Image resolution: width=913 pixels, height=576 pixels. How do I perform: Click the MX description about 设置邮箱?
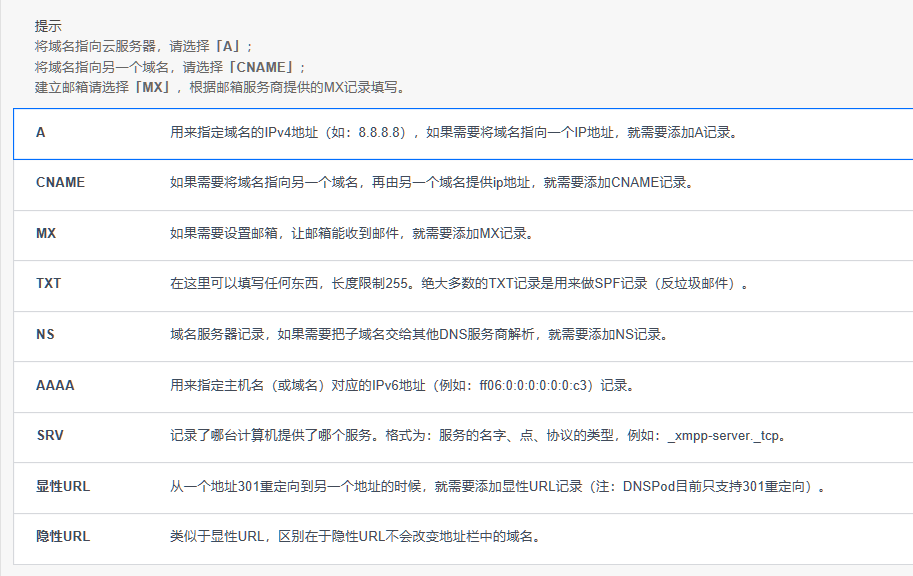(x=352, y=234)
